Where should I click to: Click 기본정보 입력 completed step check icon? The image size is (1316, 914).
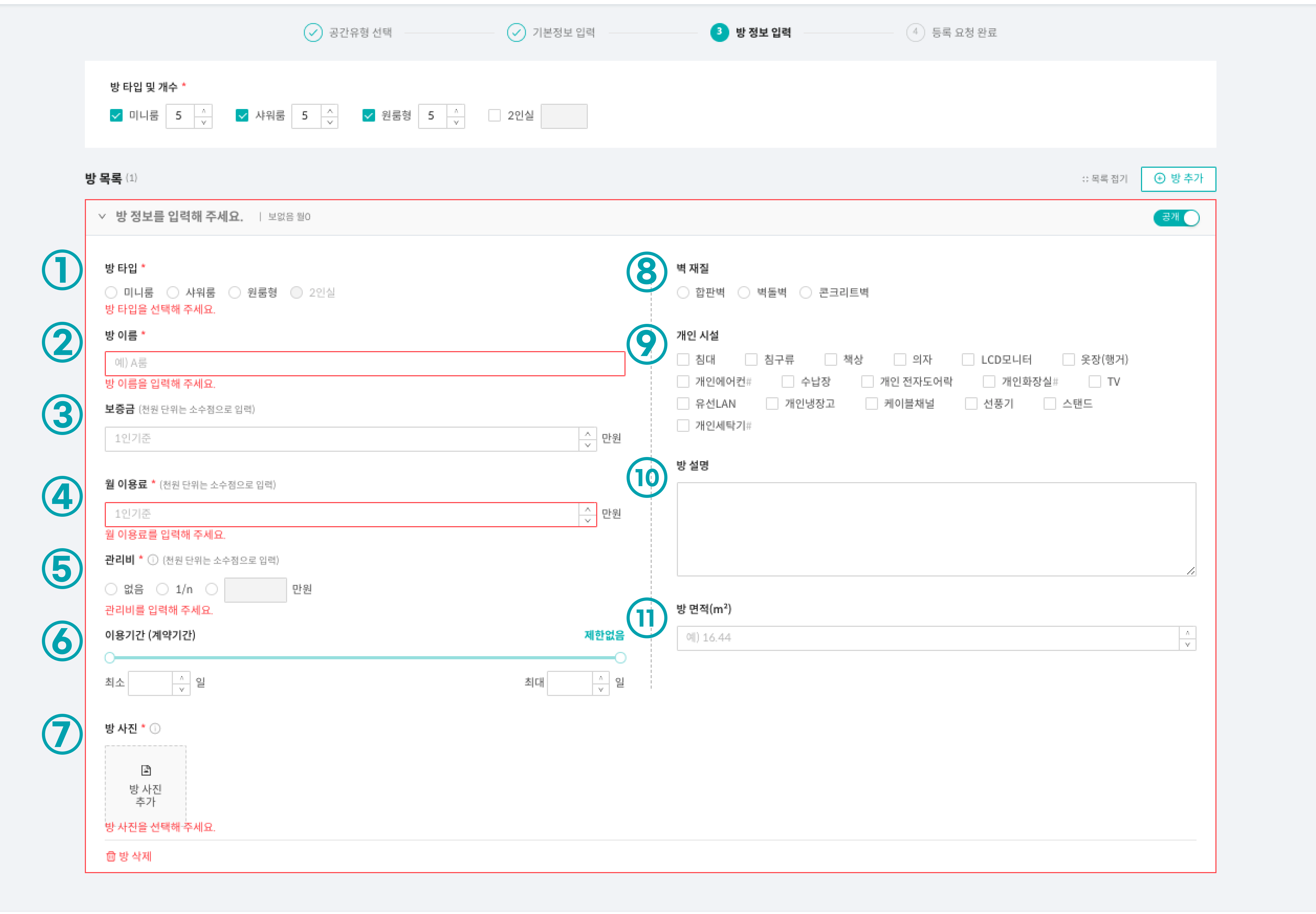(516, 33)
